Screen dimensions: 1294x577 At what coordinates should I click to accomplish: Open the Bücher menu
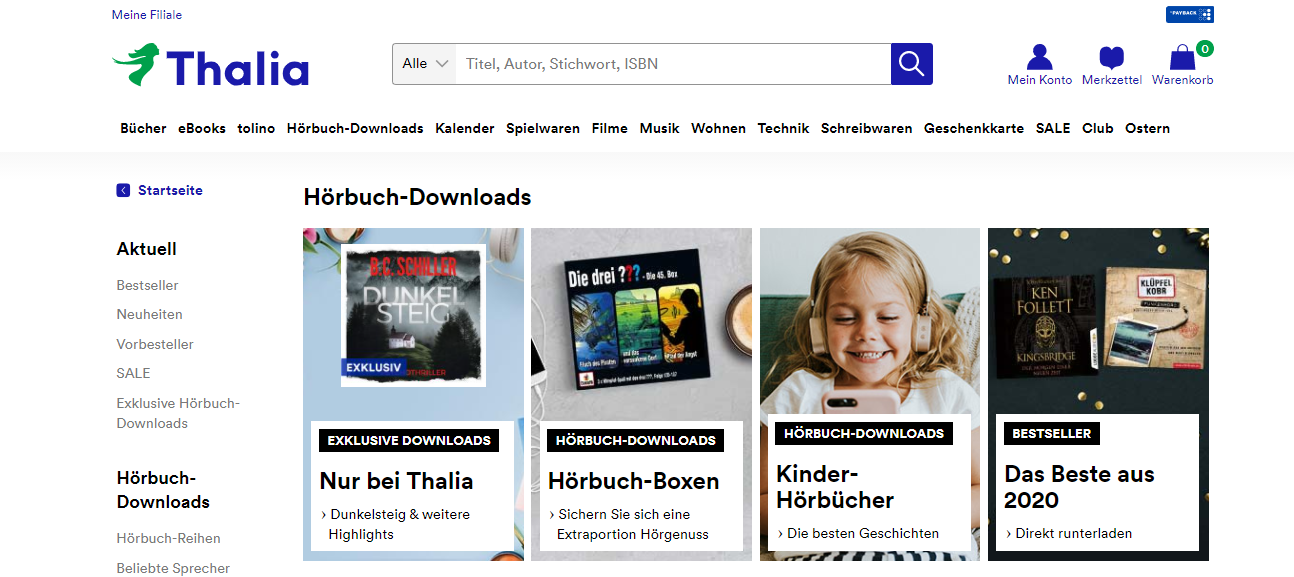(x=143, y=128)
